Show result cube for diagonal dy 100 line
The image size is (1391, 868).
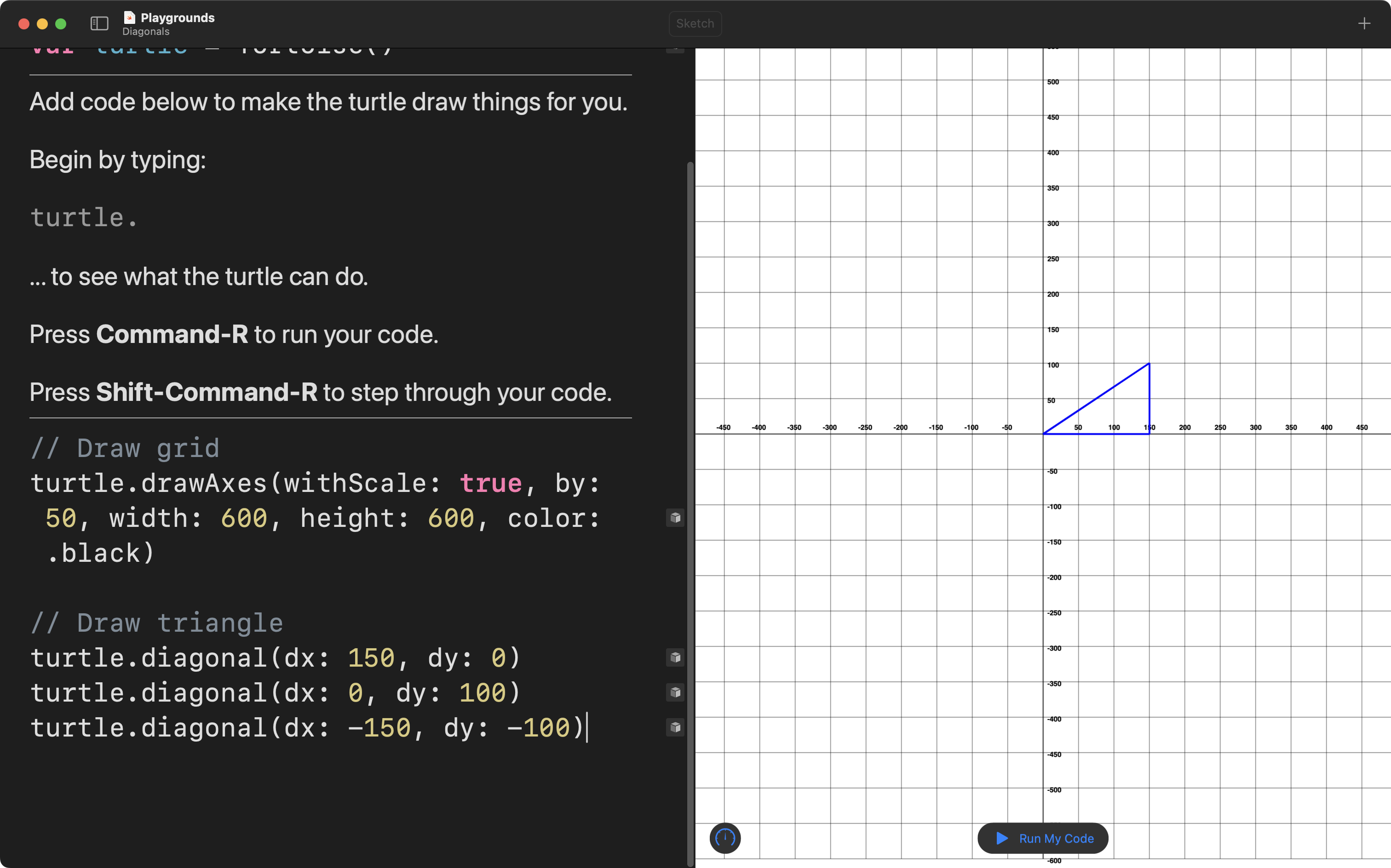coord(675,692)
